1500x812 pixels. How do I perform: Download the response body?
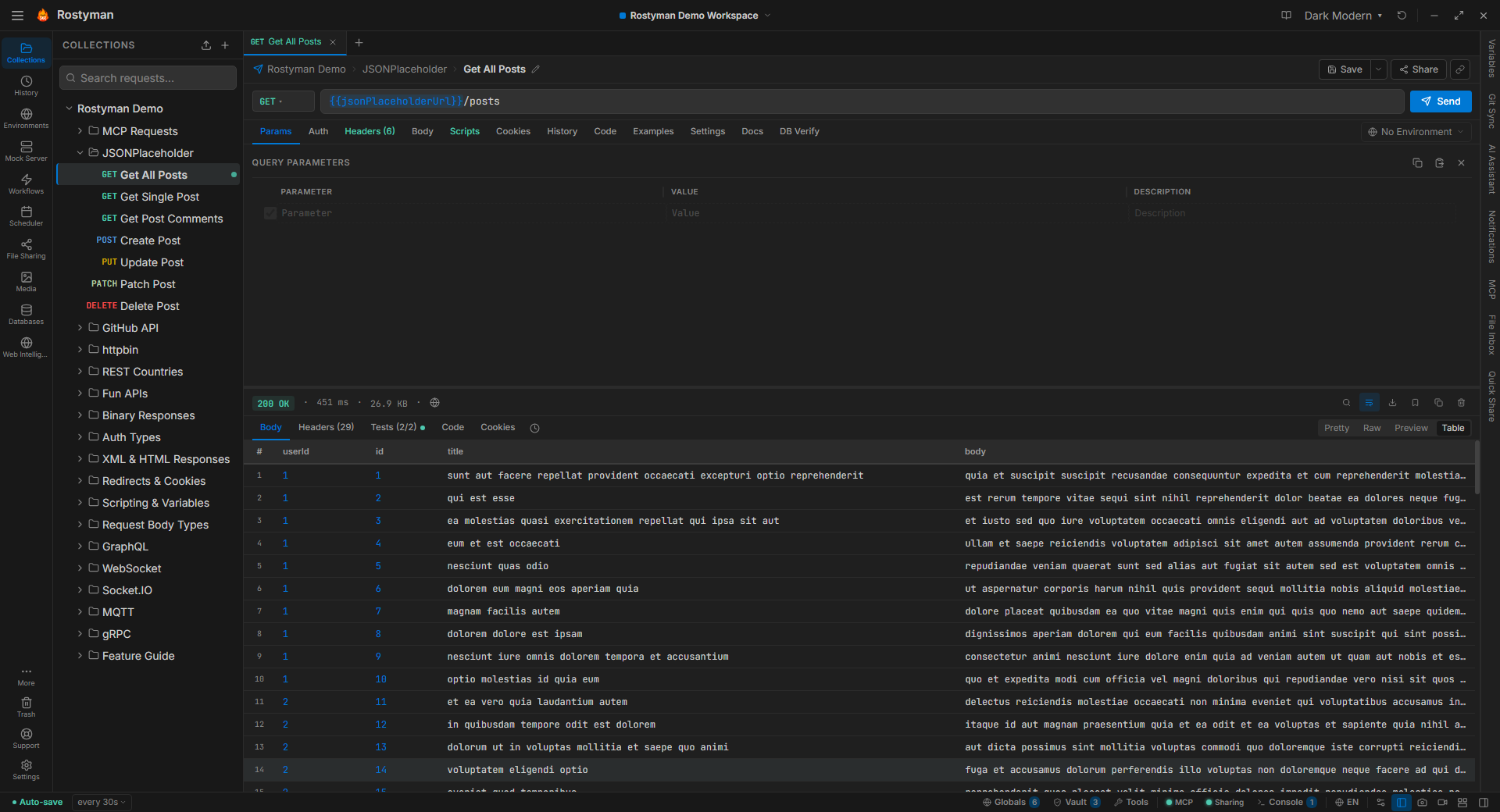pos(1392,403)
